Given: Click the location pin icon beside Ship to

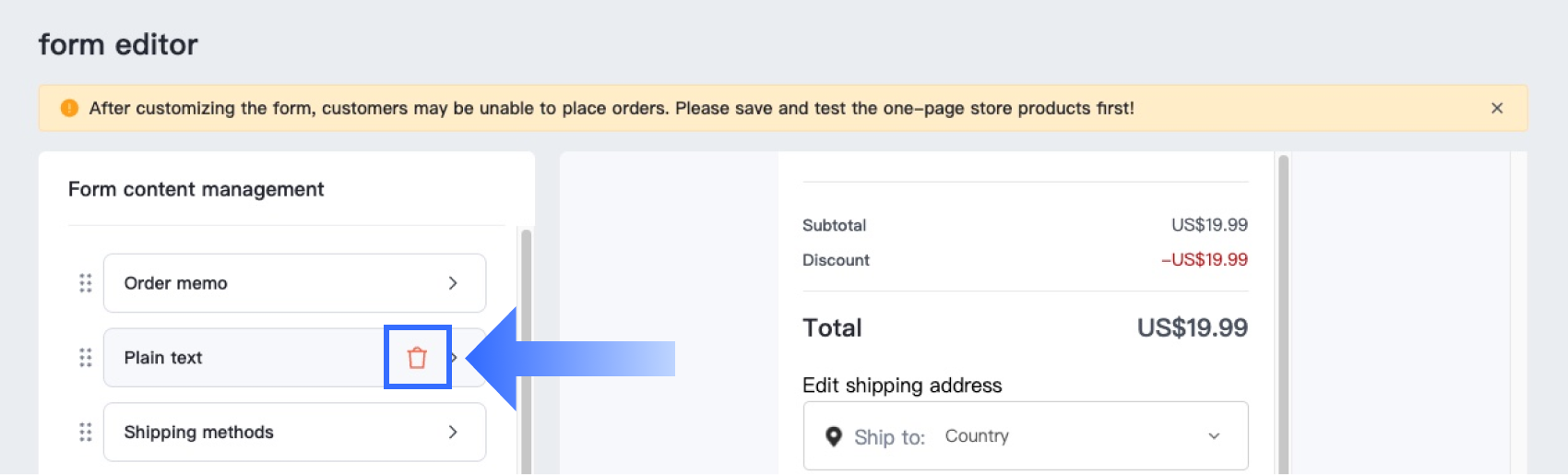Looking at the screenshot, I should pyautogui.click(x=833, y=436).
